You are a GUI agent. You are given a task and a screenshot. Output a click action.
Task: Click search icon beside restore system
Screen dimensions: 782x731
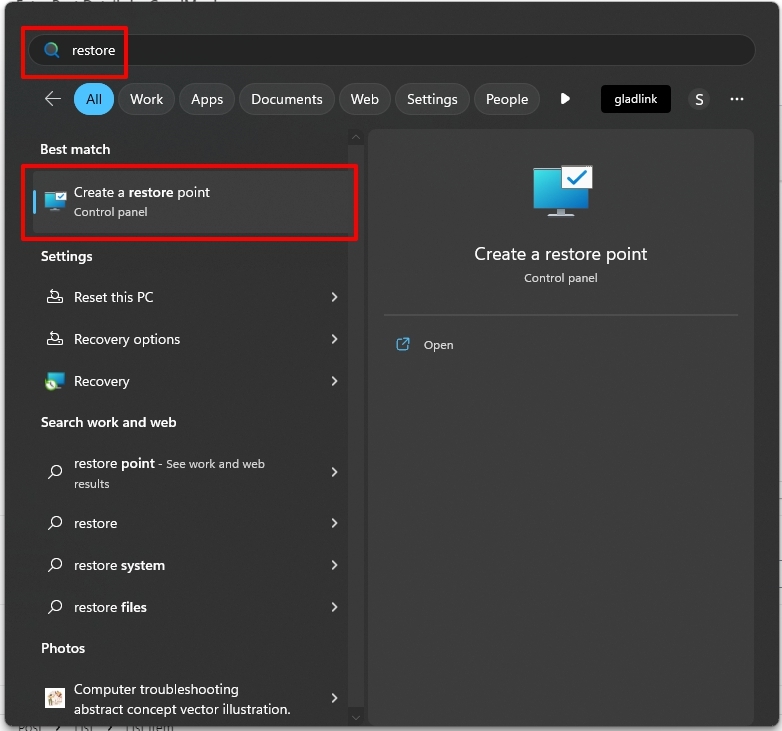tap(55, 564)
